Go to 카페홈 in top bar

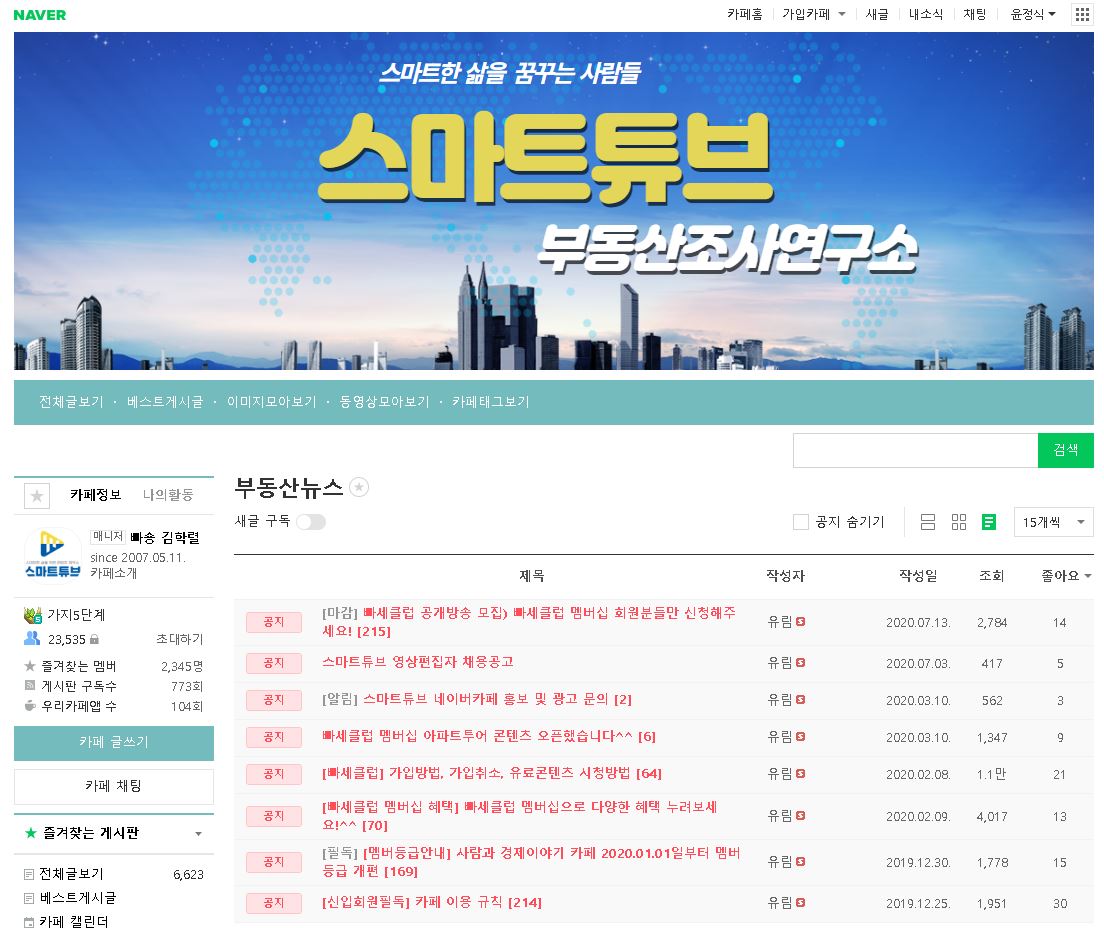[745, 14]
